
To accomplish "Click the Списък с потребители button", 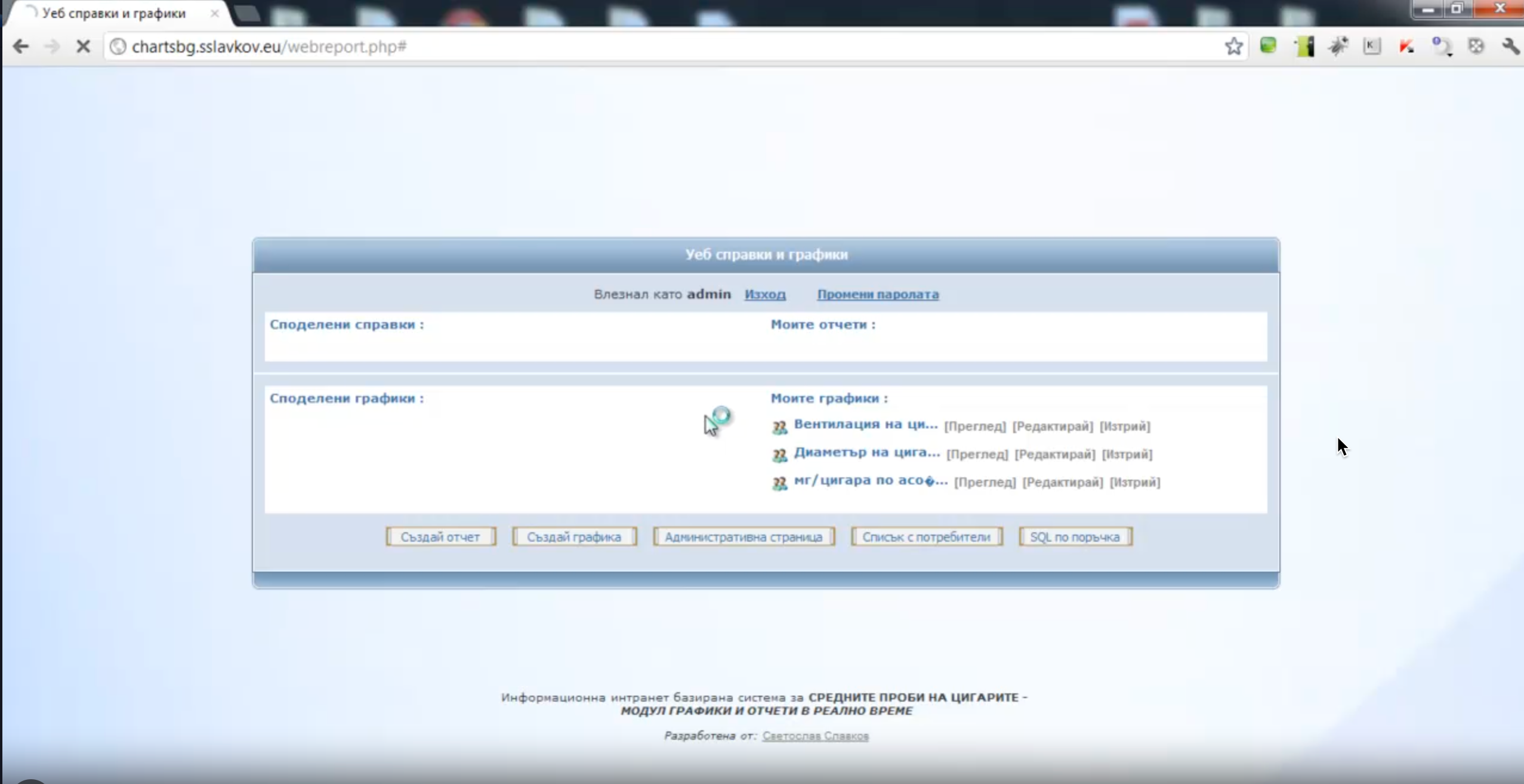I will 926,537.
